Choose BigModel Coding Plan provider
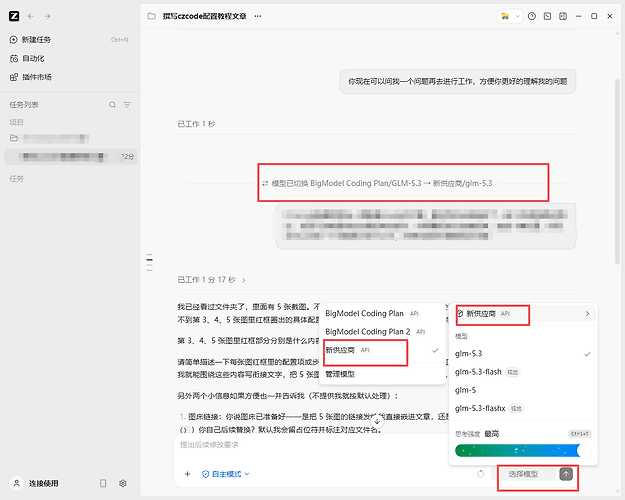 (382, 313)
